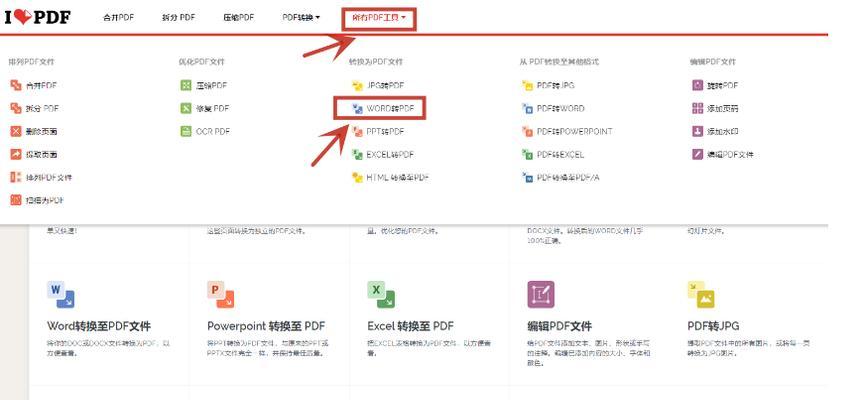The image size is (865, 400).
Task: Expand the PDF转换 dropdown in the navigation
Action: pyautogui.click(x=301, y=17)
